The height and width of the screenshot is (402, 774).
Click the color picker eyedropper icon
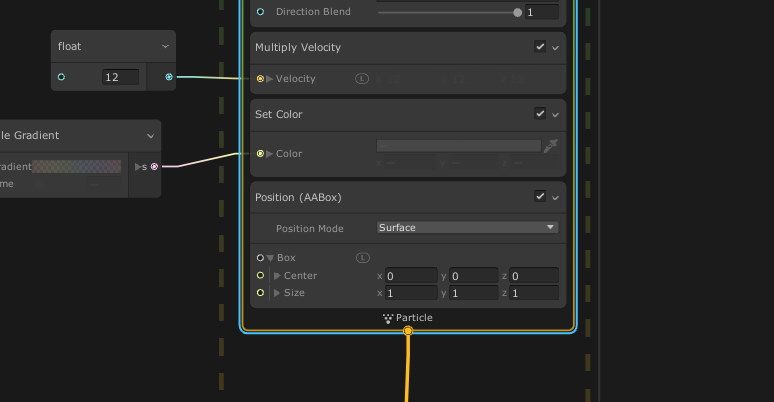[x=550, y=146]
